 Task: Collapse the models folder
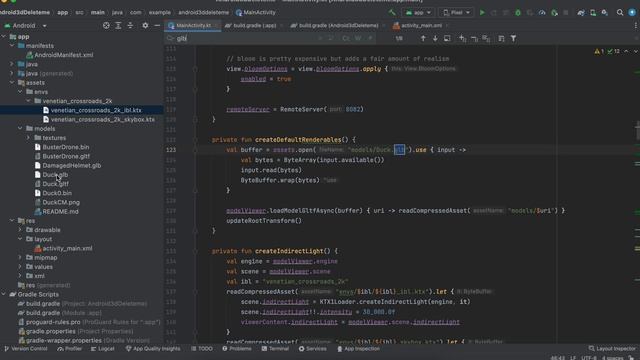20,129
